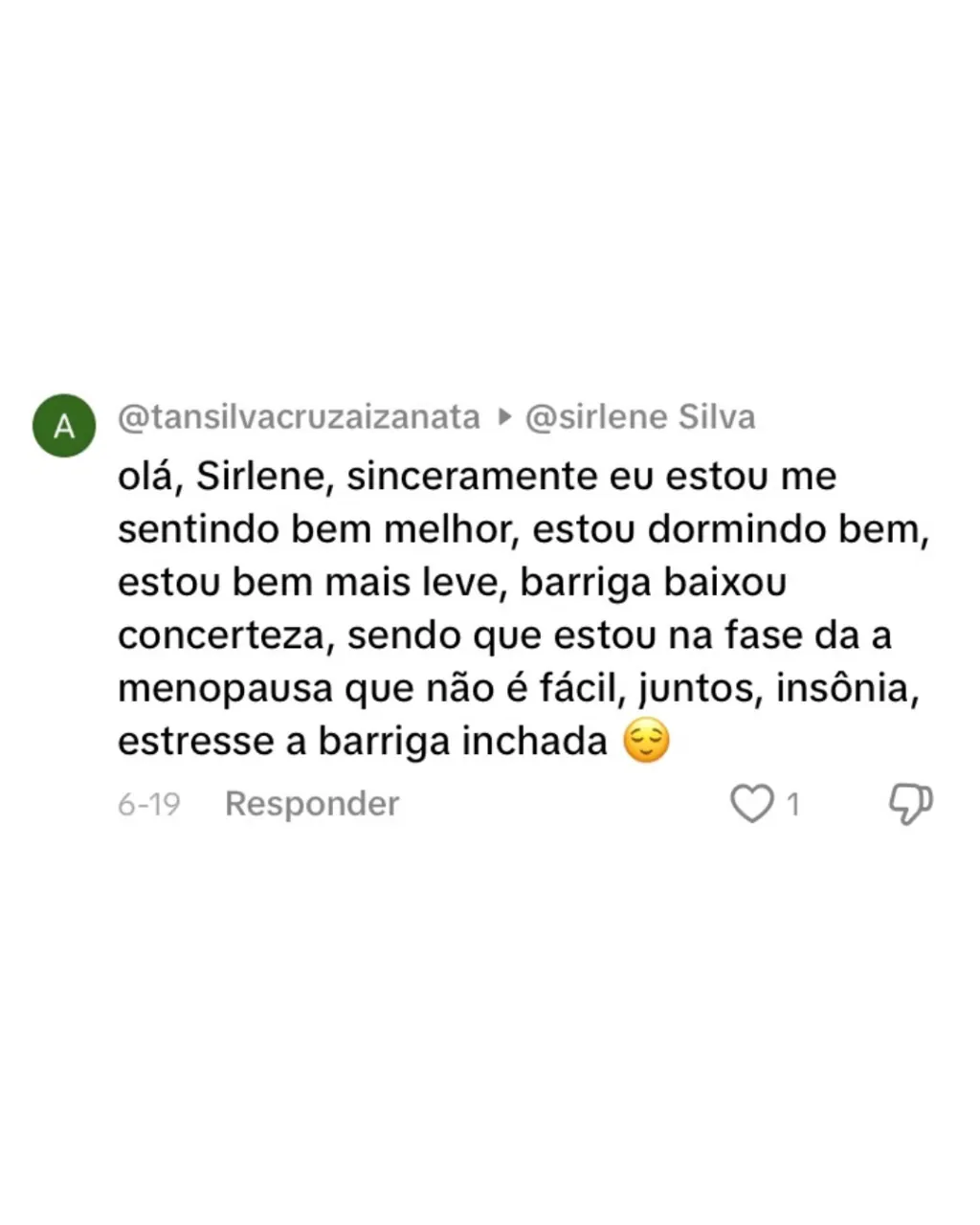Open @tansilvacruzaizanata's profile

[299, 417]
